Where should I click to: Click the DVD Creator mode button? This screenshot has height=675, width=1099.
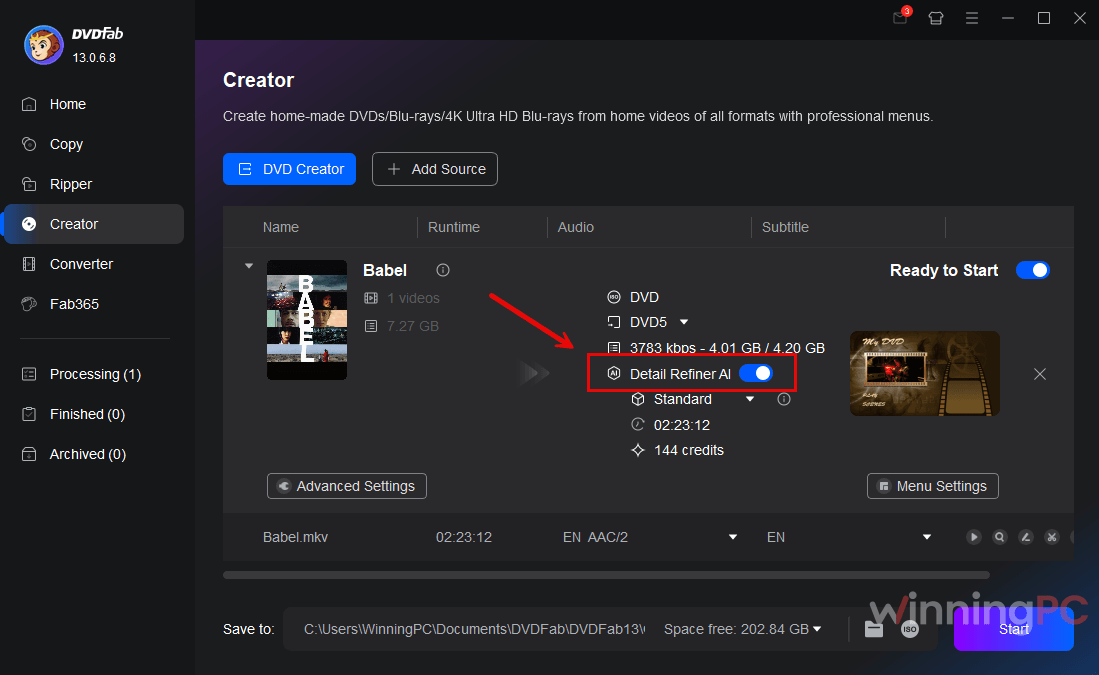(x=289, y=169)
